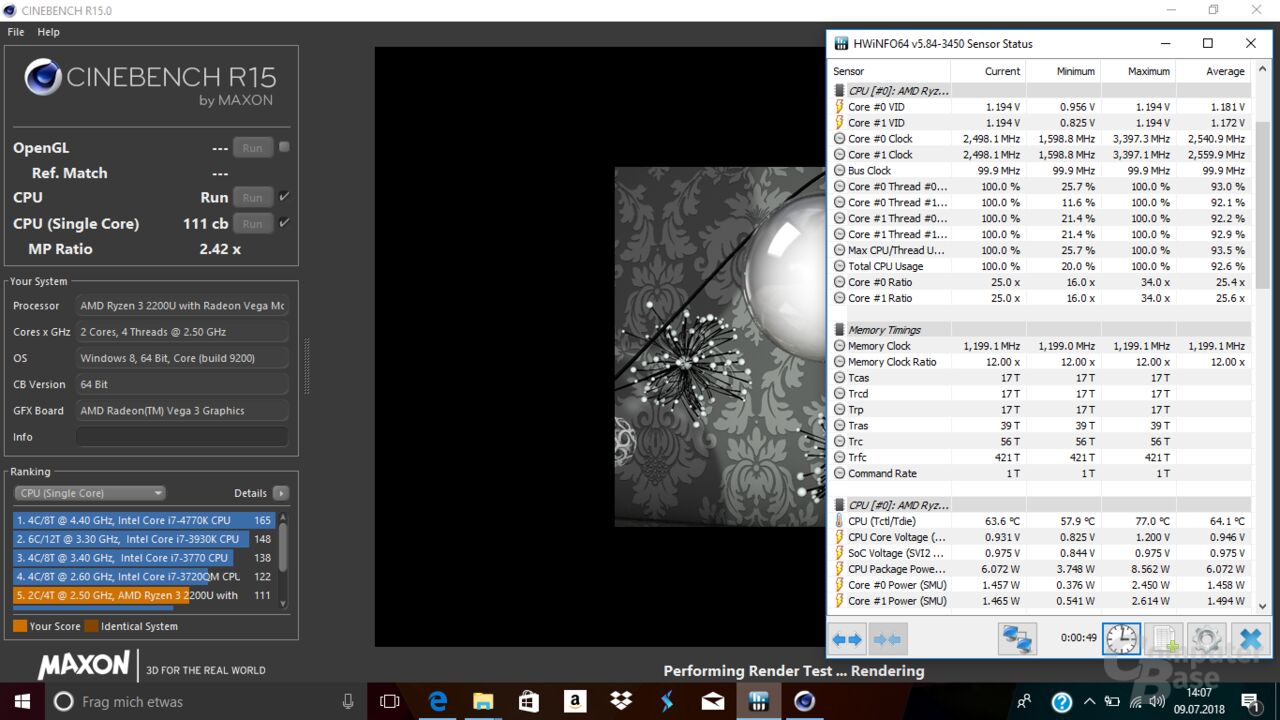Click the HWiNFO expand columns blue arrows icon

click(847, 638)
